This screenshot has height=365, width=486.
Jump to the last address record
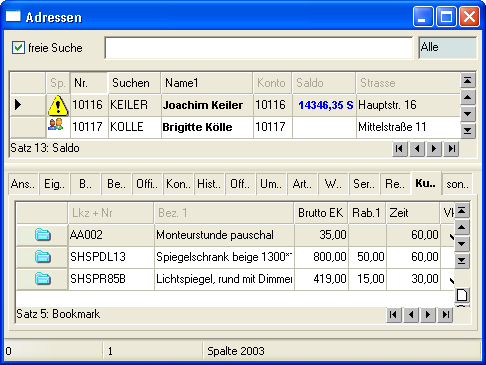(451, 149)
